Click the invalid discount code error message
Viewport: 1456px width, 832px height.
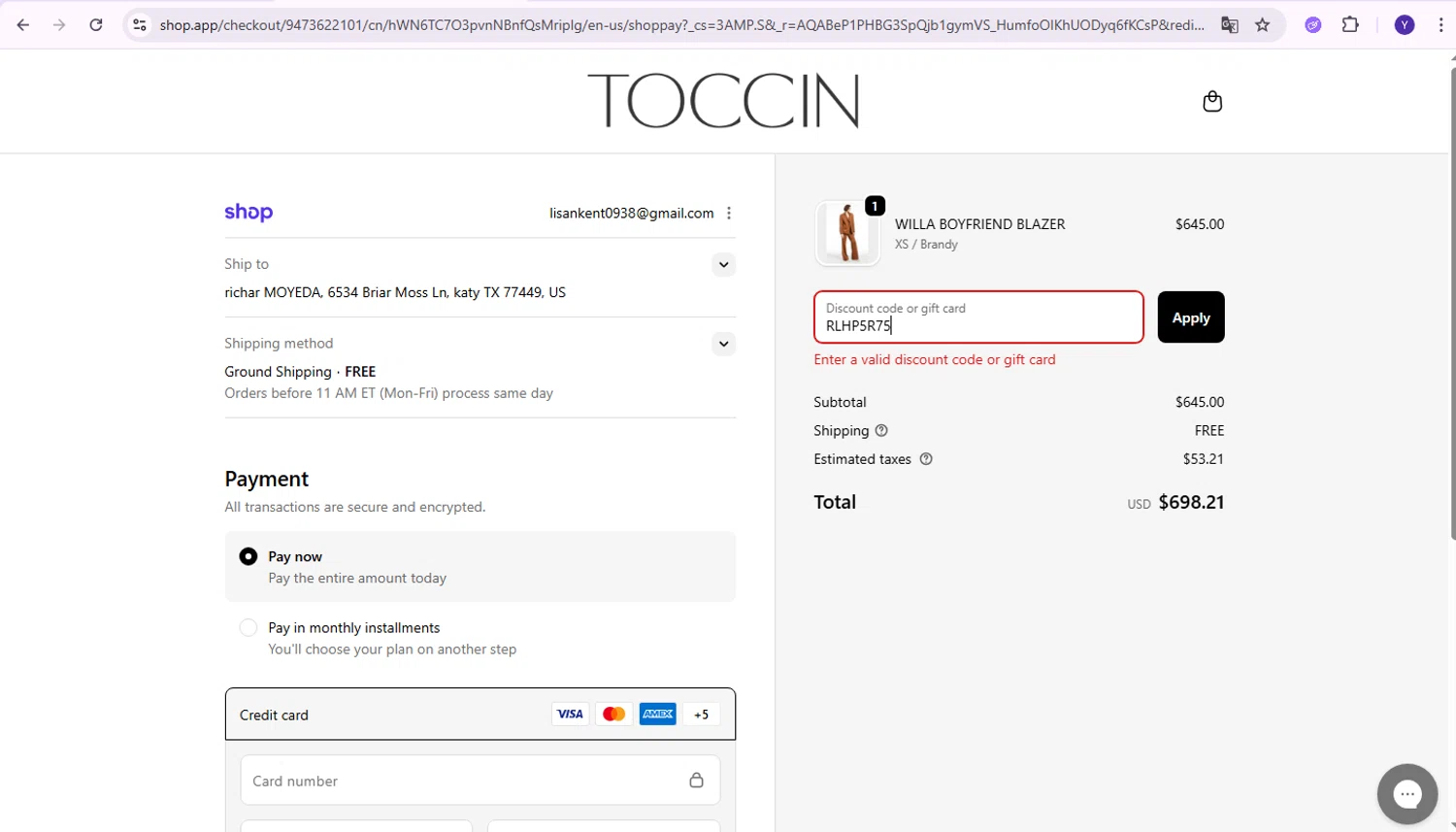point(935,360)
